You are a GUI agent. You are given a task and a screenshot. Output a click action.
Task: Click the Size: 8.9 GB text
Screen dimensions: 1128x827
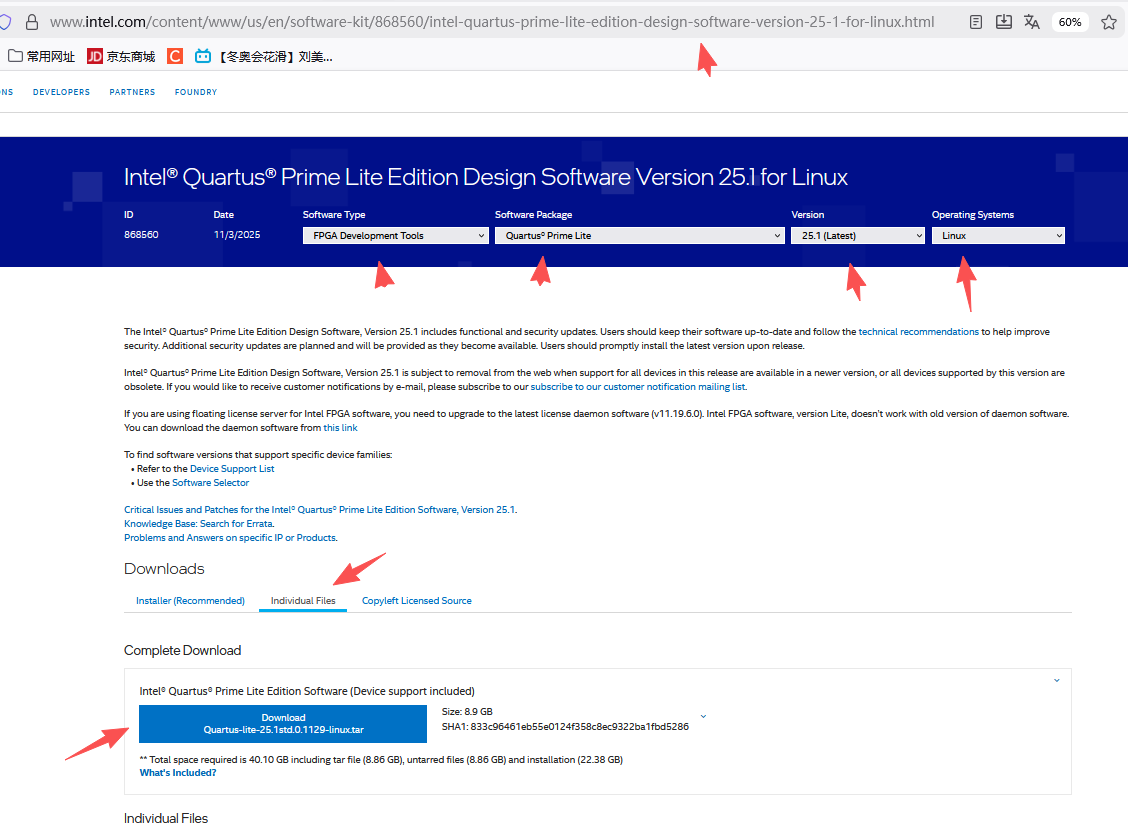467,712
